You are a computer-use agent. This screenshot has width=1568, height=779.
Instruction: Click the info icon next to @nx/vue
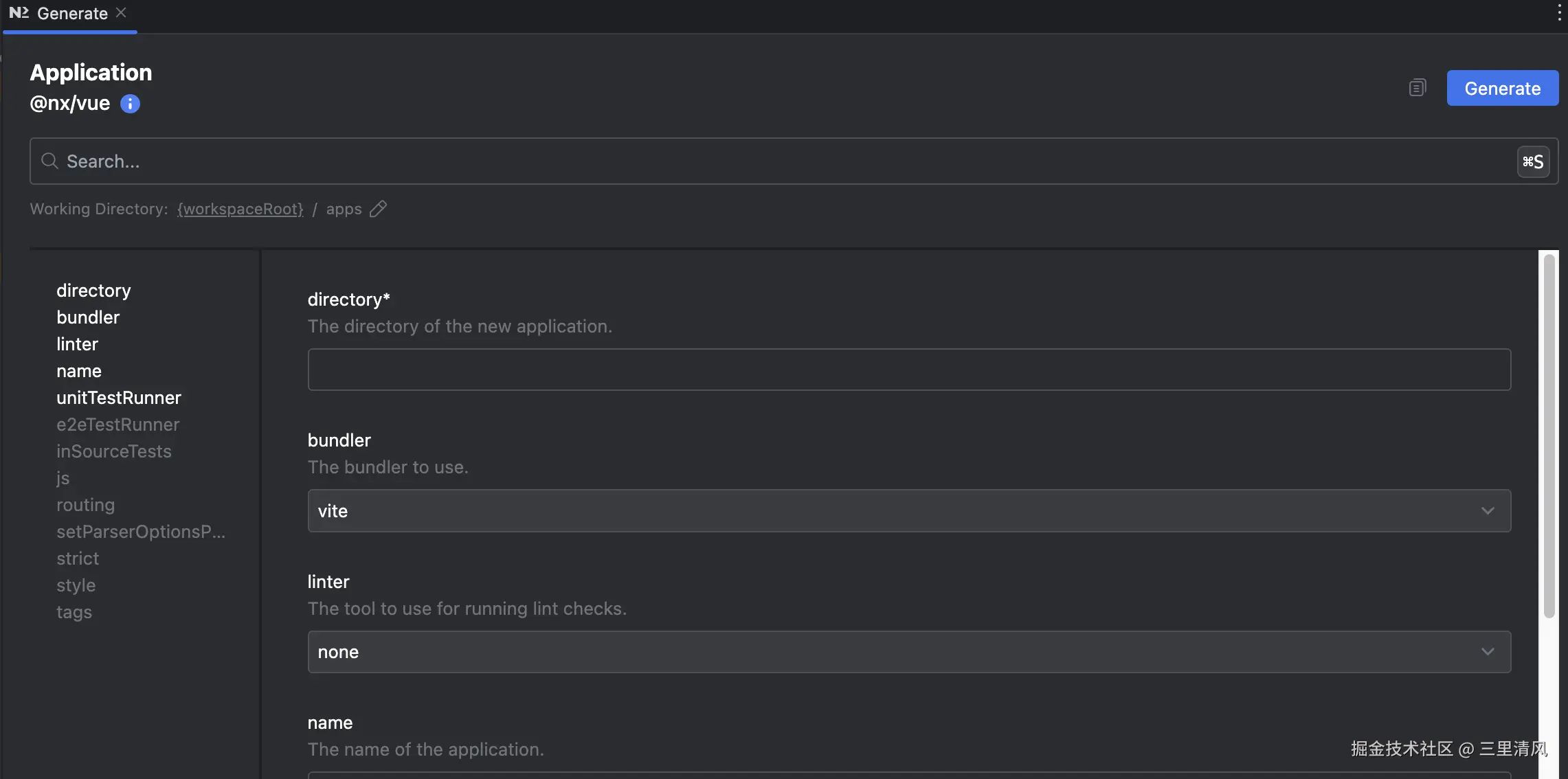pos(130,104)
